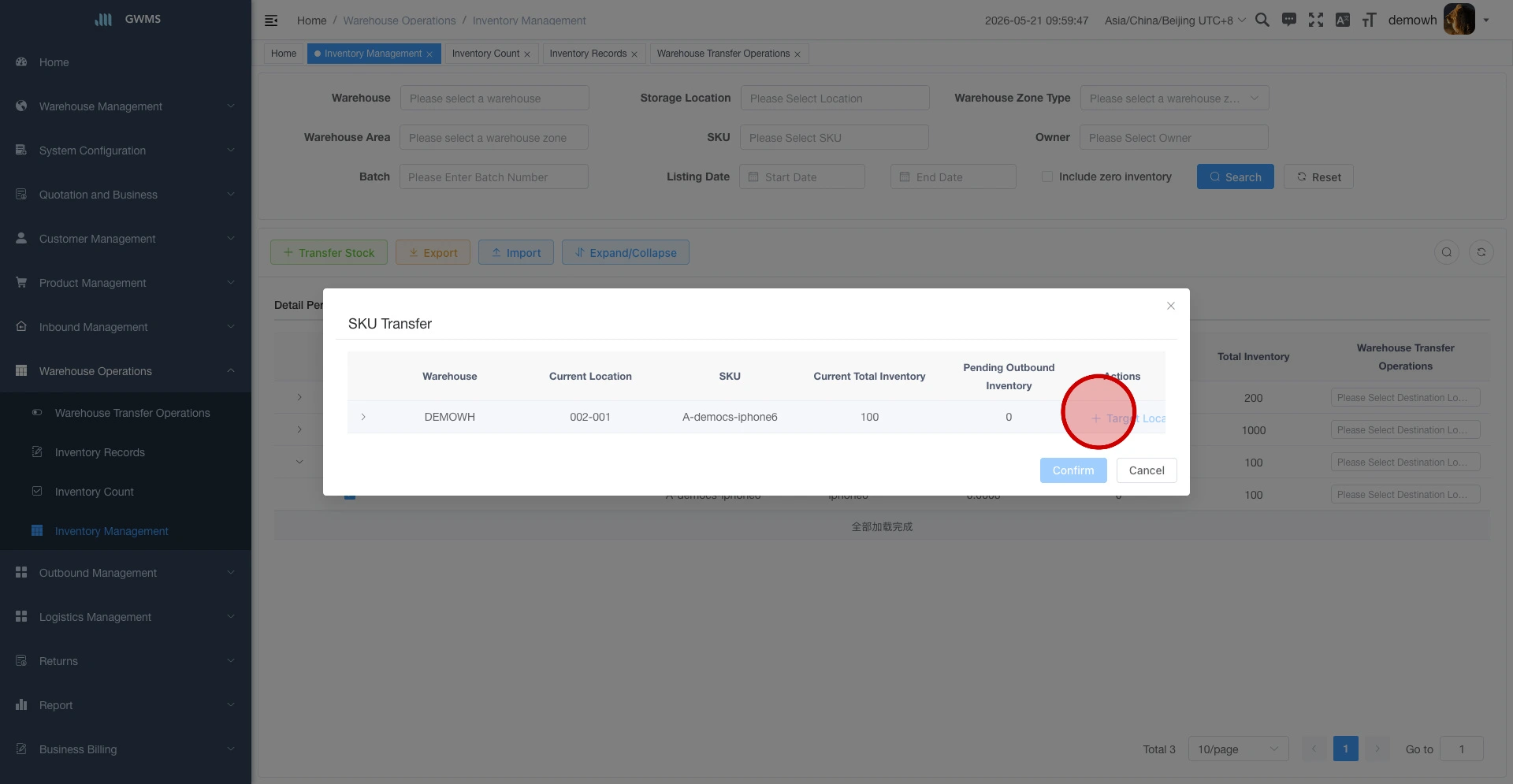Click Import button
The width and height of the screenshot is (1513, 784).
click(515, 252)
